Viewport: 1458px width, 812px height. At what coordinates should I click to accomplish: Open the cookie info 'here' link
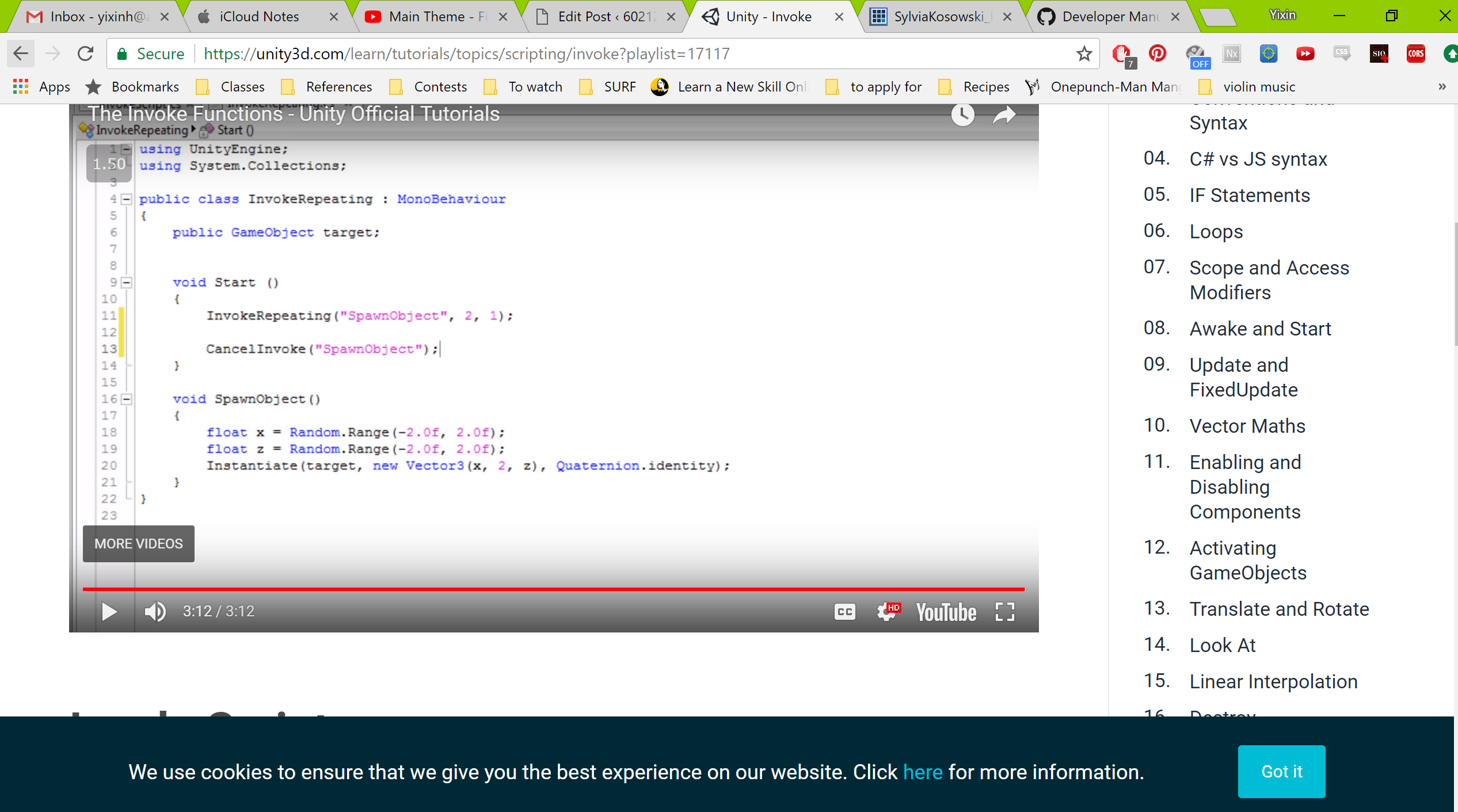tap(923, 772)
